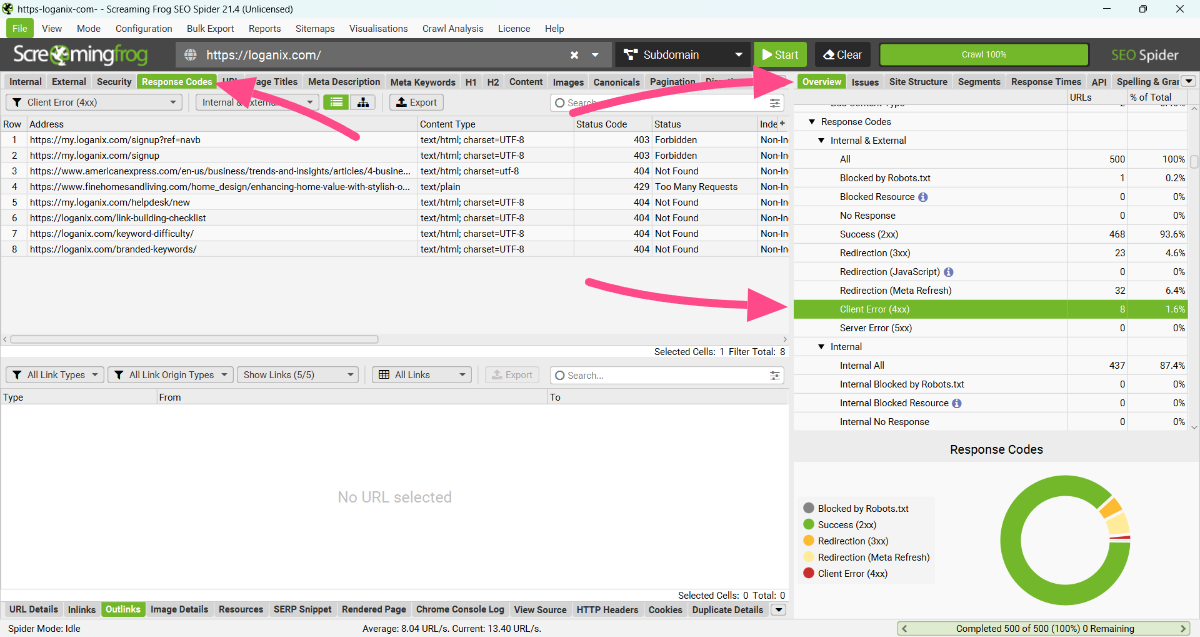This screenshot has height=637, width=1200.
Task: Open the Configuration menu
Action: (x=144, y=29)
